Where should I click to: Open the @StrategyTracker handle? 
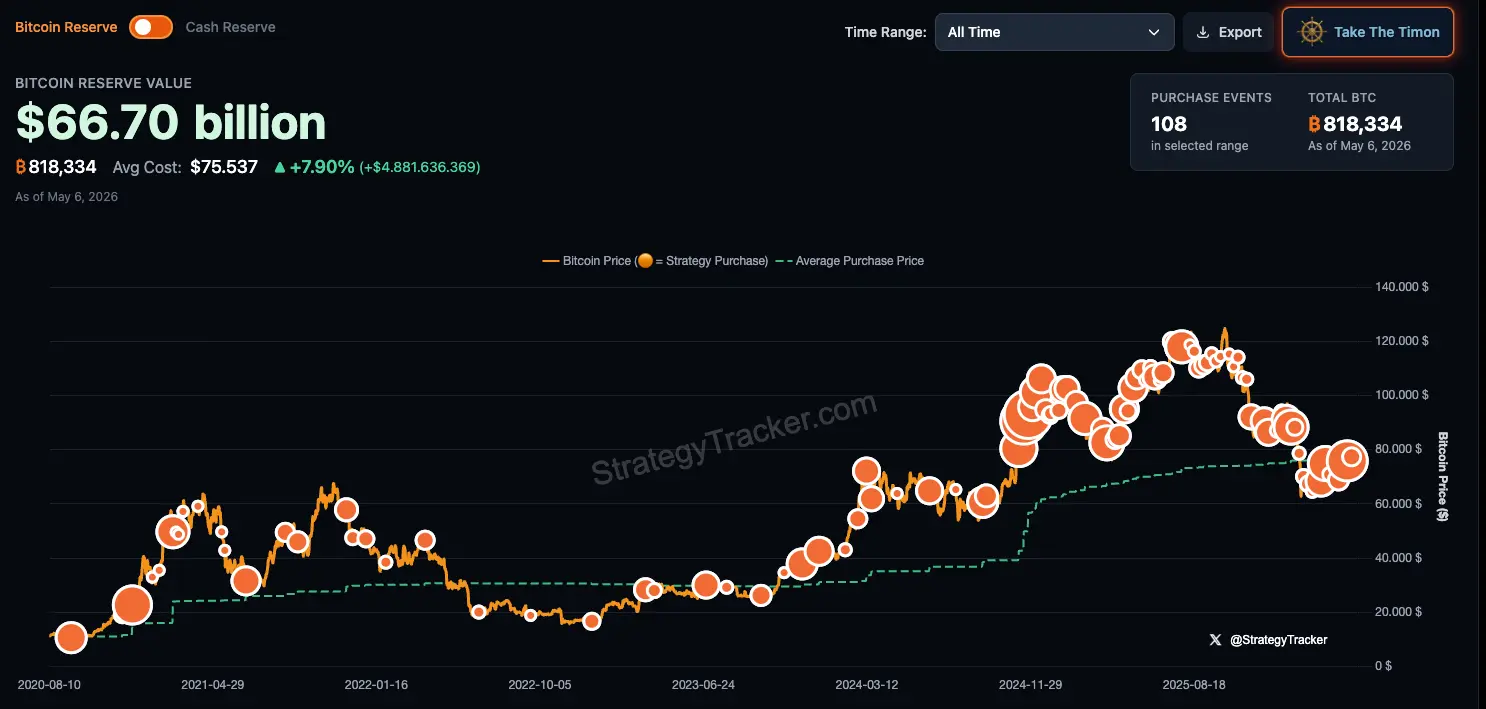1278,639
